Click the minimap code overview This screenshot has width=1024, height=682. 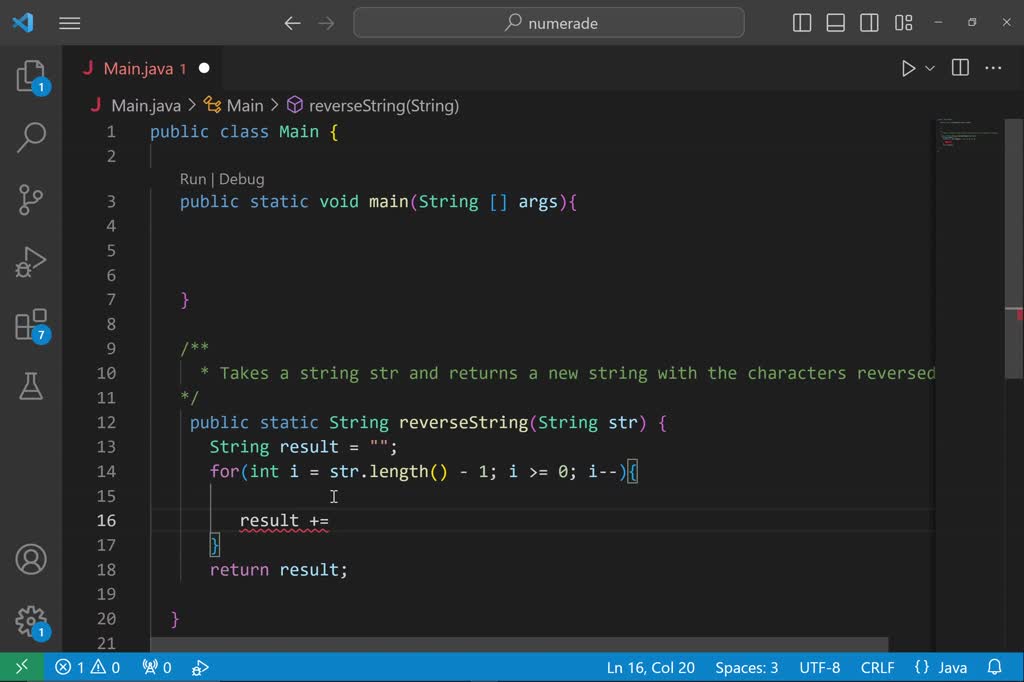(x=968, y=134)
